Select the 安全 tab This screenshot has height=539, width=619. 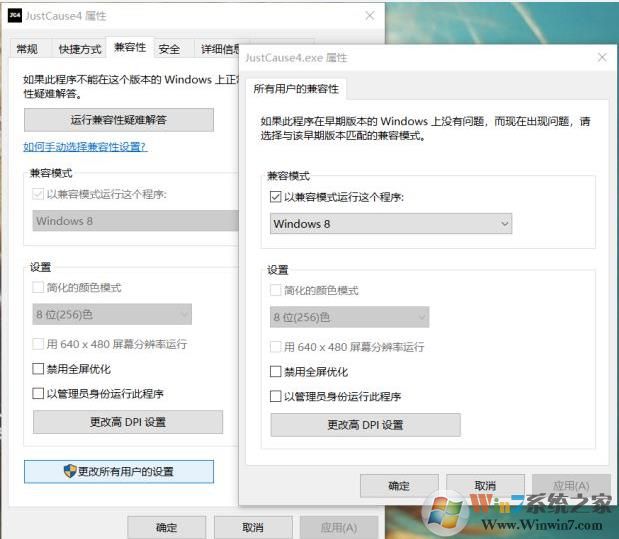click(x=169, y=49)
